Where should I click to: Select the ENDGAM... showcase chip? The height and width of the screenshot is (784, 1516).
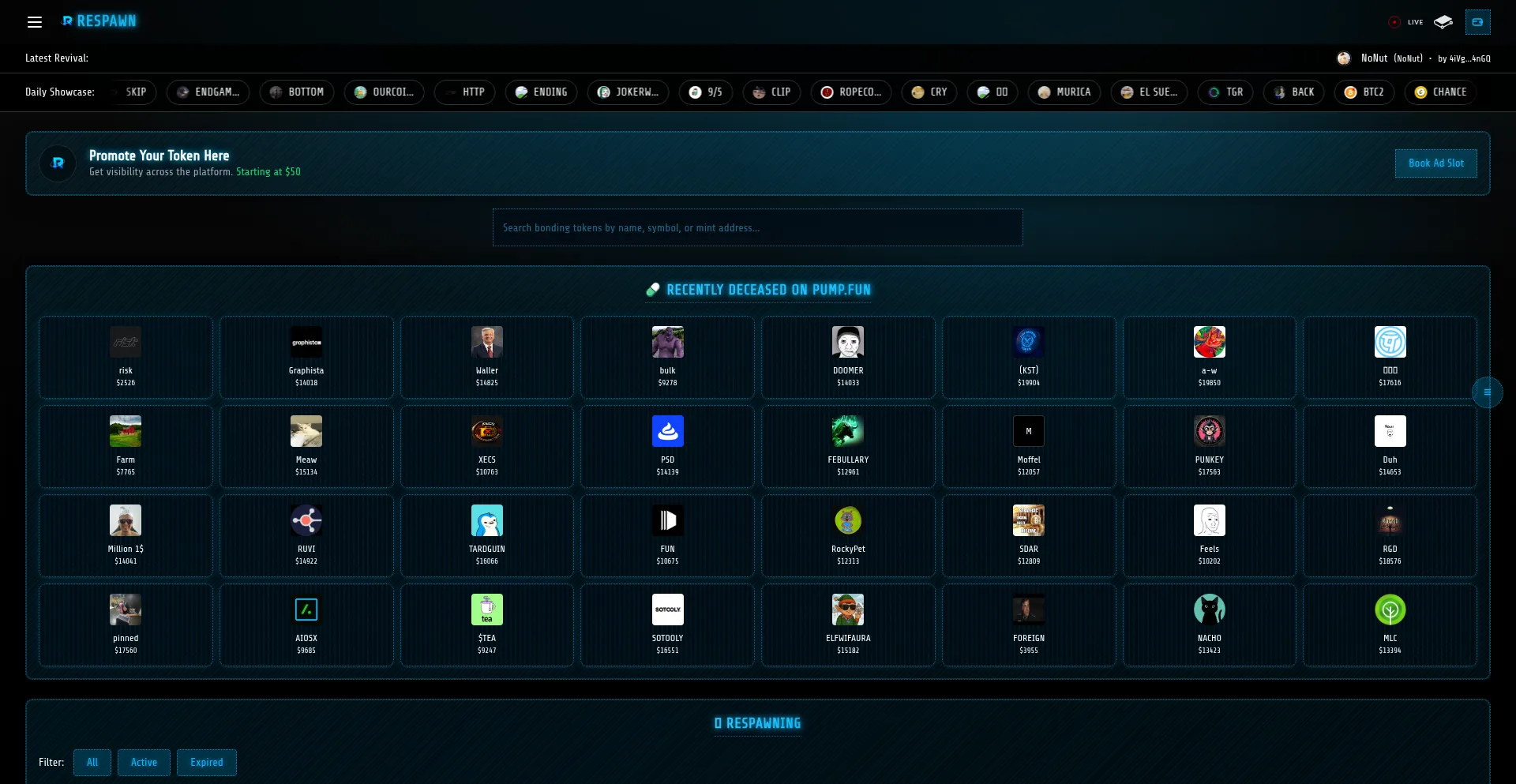[208, 92]
